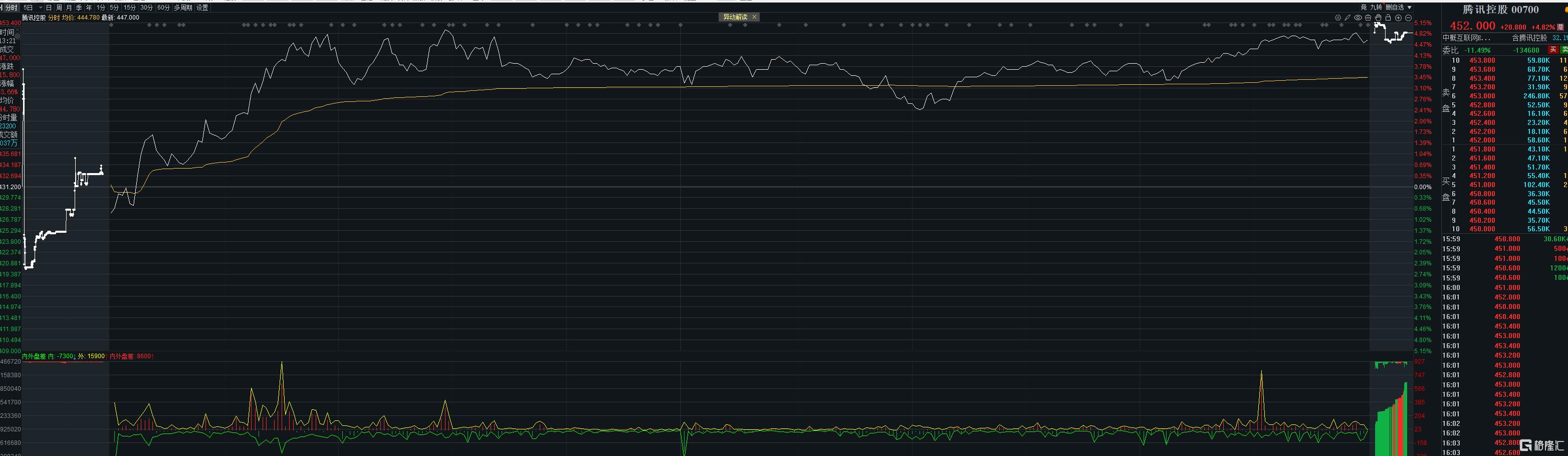Click the alert bell icon beside stock title

tap(1565, 9)
